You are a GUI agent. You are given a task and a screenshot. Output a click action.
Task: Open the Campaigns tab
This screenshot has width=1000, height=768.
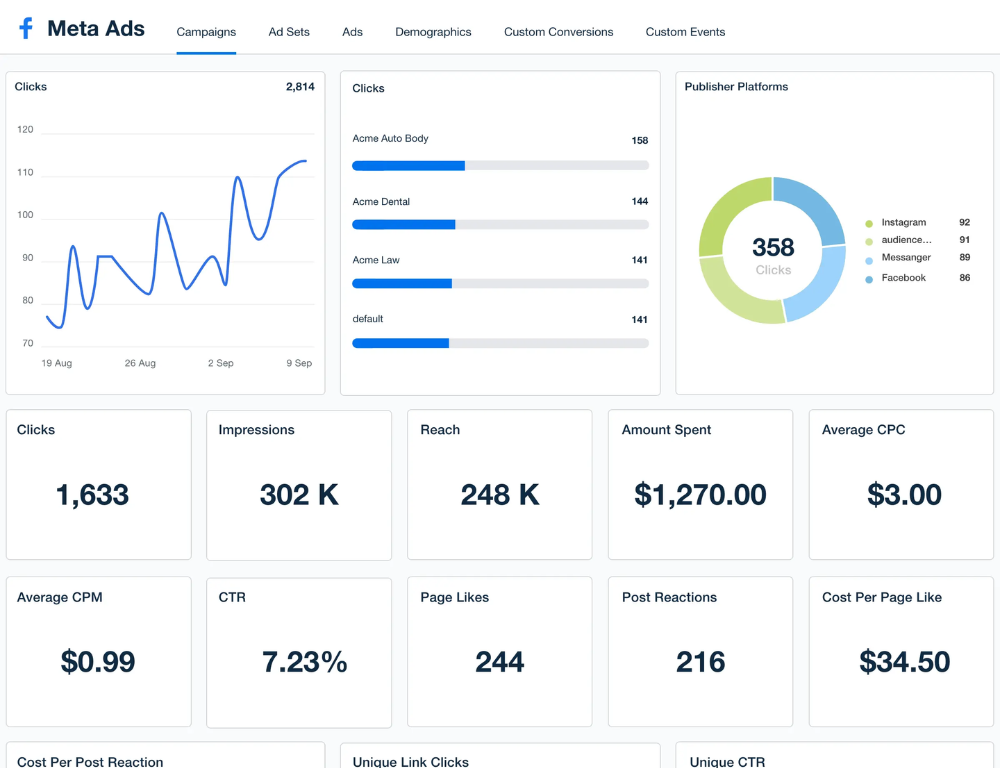pyautogui.click(x=206, y=32)
